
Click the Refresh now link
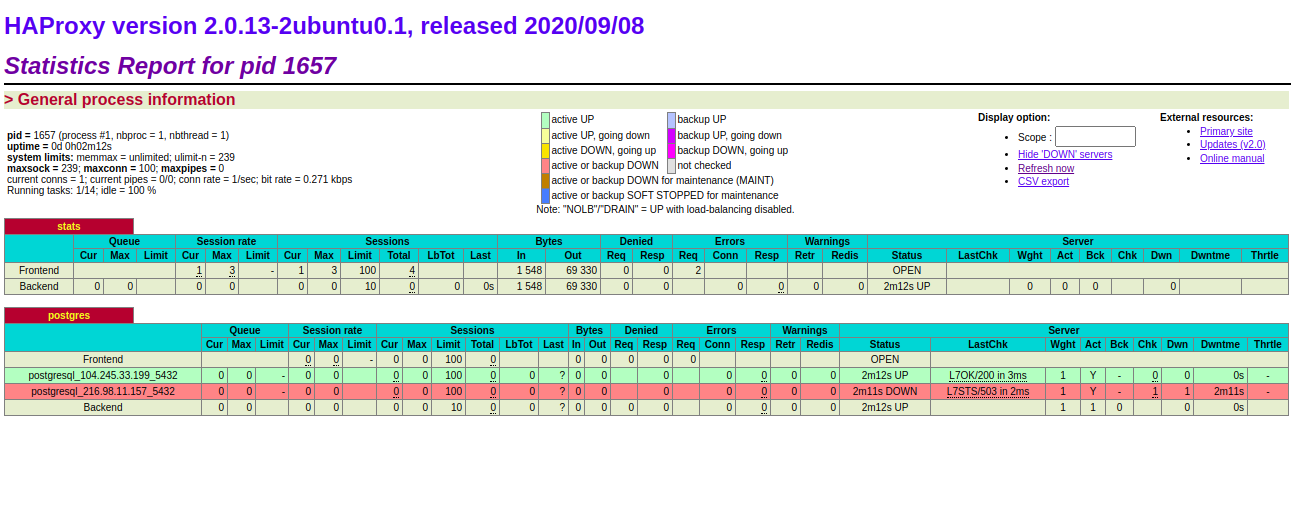[x=1046, y=168]
